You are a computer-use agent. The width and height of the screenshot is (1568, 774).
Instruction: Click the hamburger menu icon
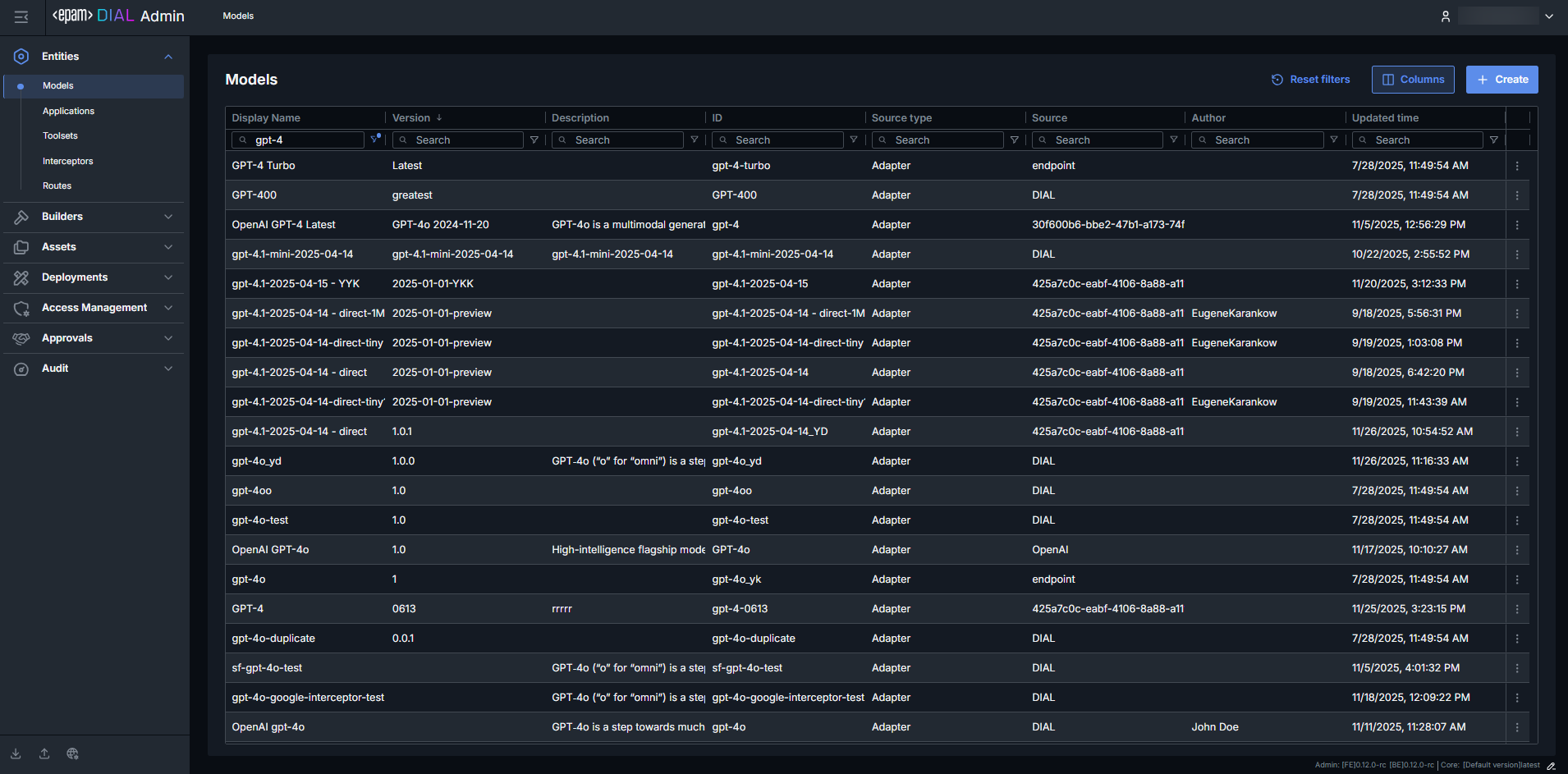[21, 16]
